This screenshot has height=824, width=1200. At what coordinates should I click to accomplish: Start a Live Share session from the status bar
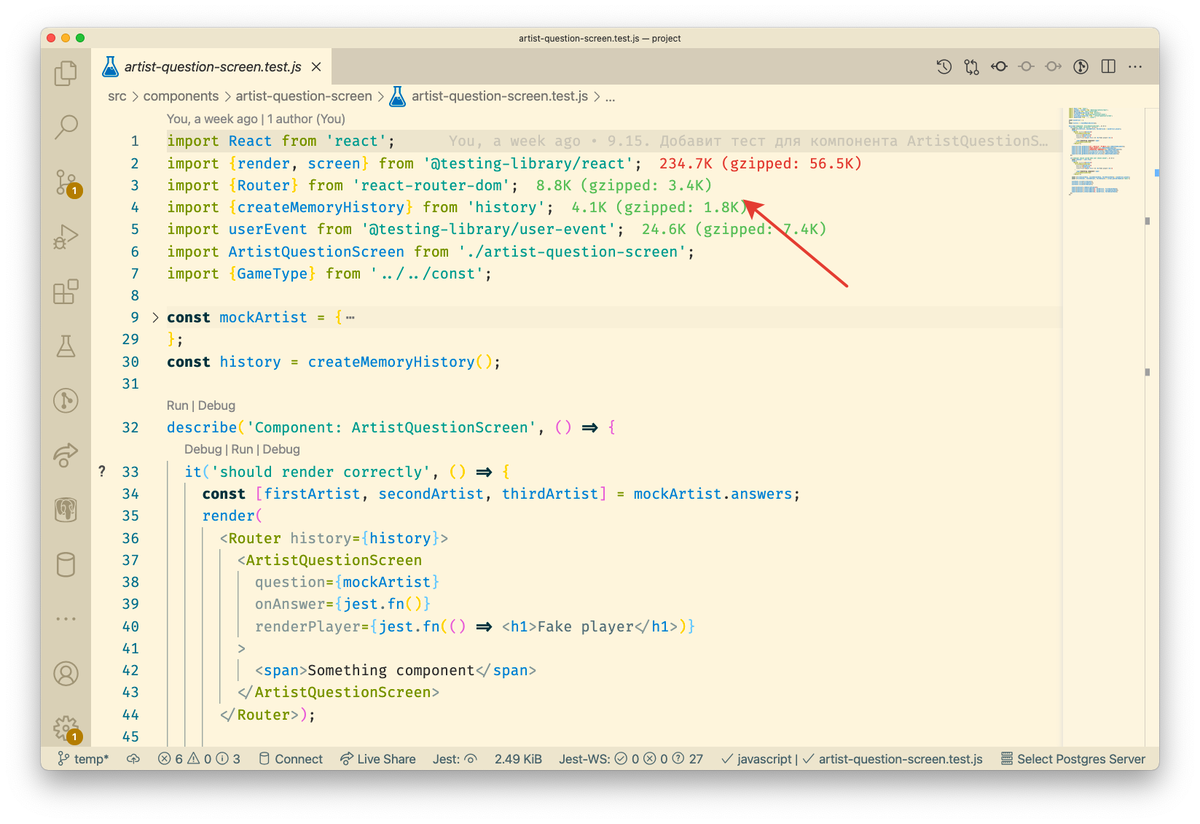(378, 759)
